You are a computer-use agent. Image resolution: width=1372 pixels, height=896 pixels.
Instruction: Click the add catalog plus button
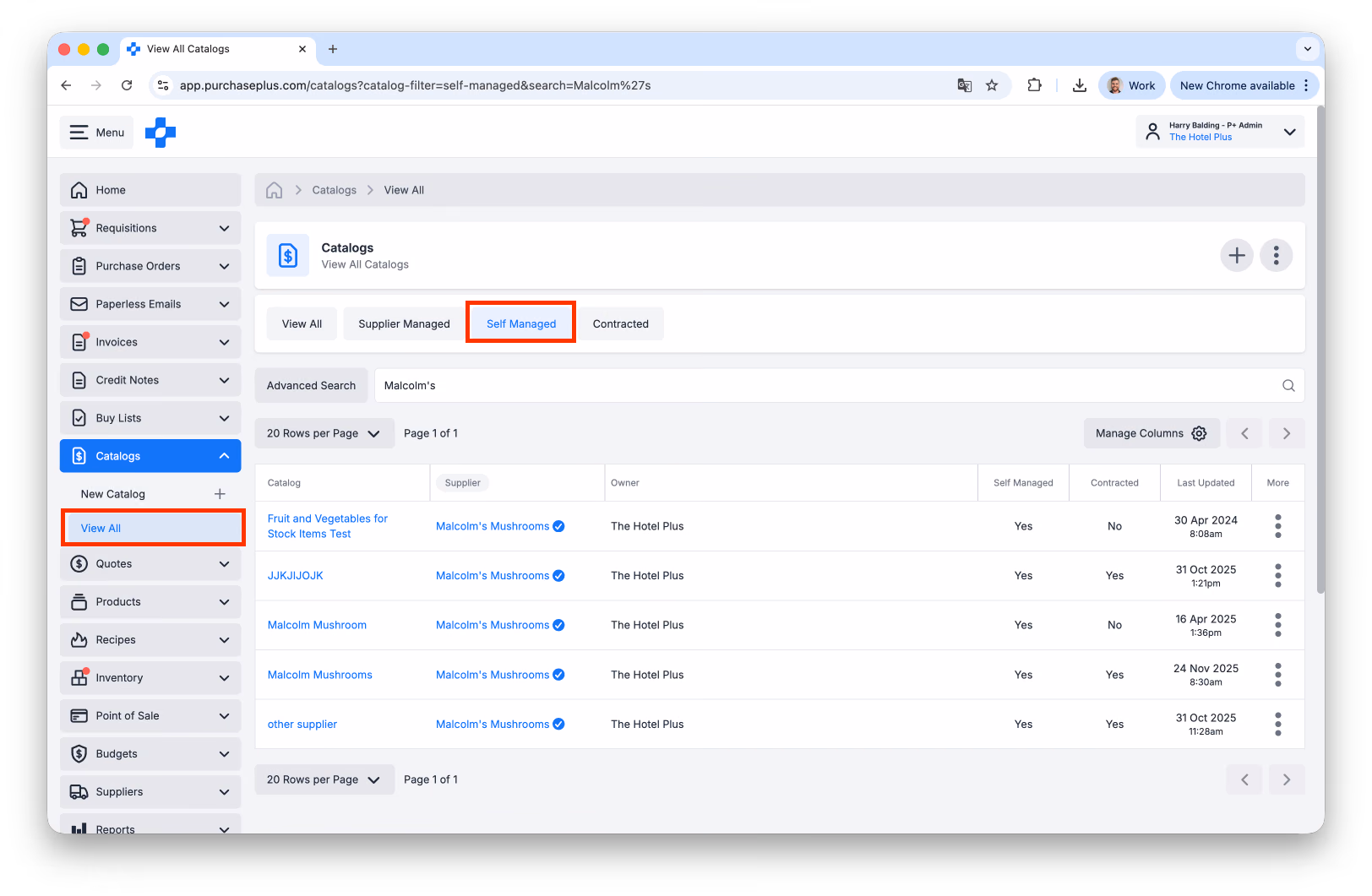click(1237, 255)
